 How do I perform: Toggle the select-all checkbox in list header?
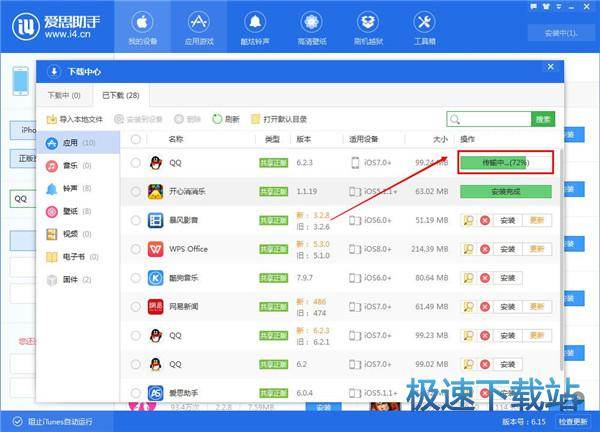pos(135,139)
